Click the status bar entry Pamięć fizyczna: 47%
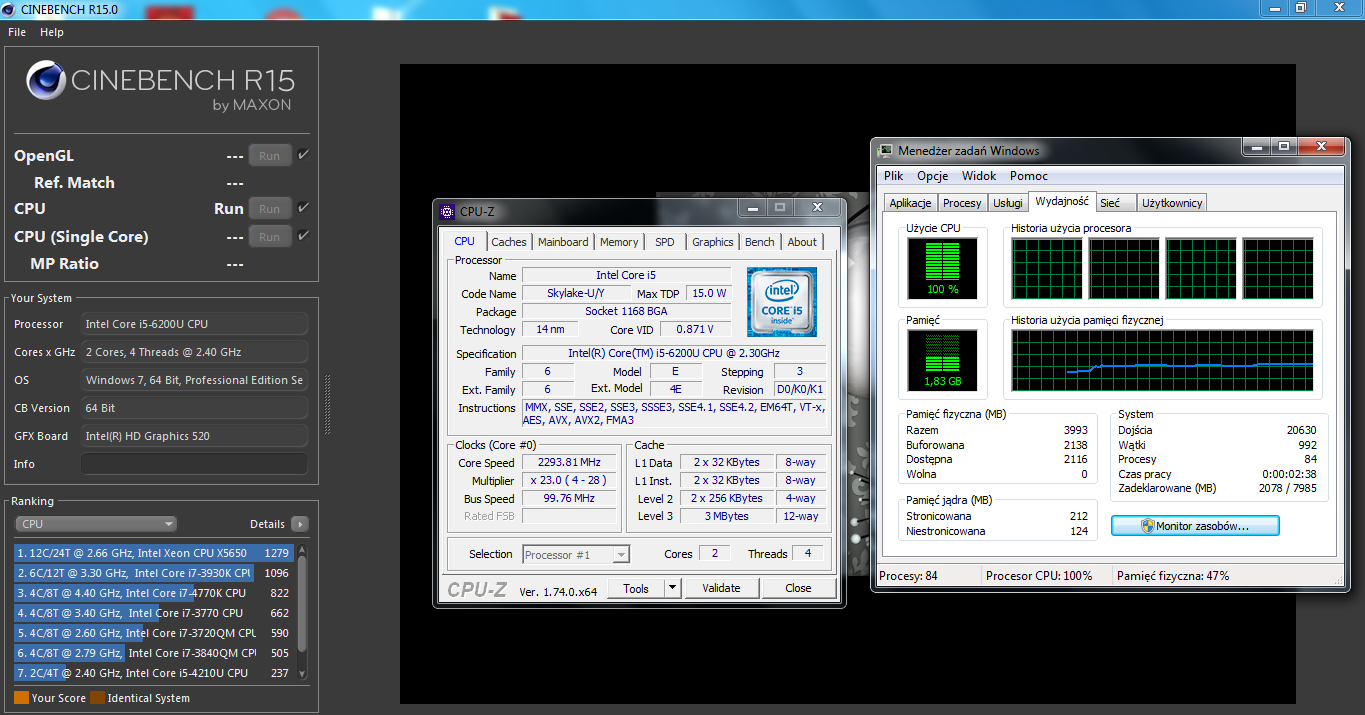This screenshot has height=715, width=1365. tap(1173, 576)
